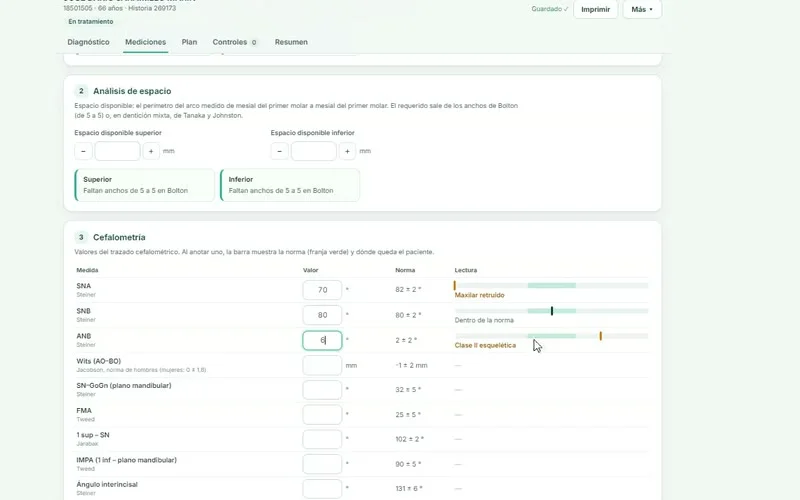Click the 'Dentro de la norma' reading text
This screenshot has height=500, width=800.
(484, 320)
